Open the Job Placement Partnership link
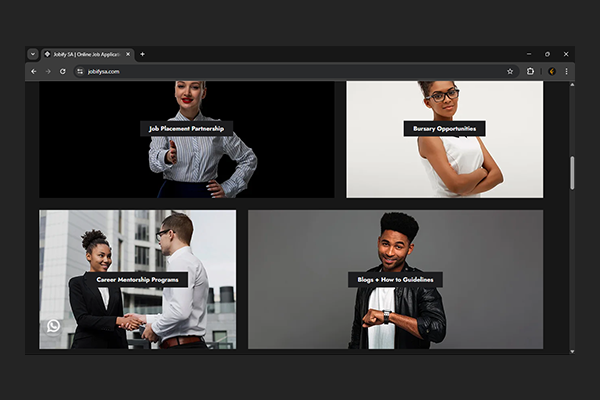Screen dimensions: 600x400 (186, 129)
